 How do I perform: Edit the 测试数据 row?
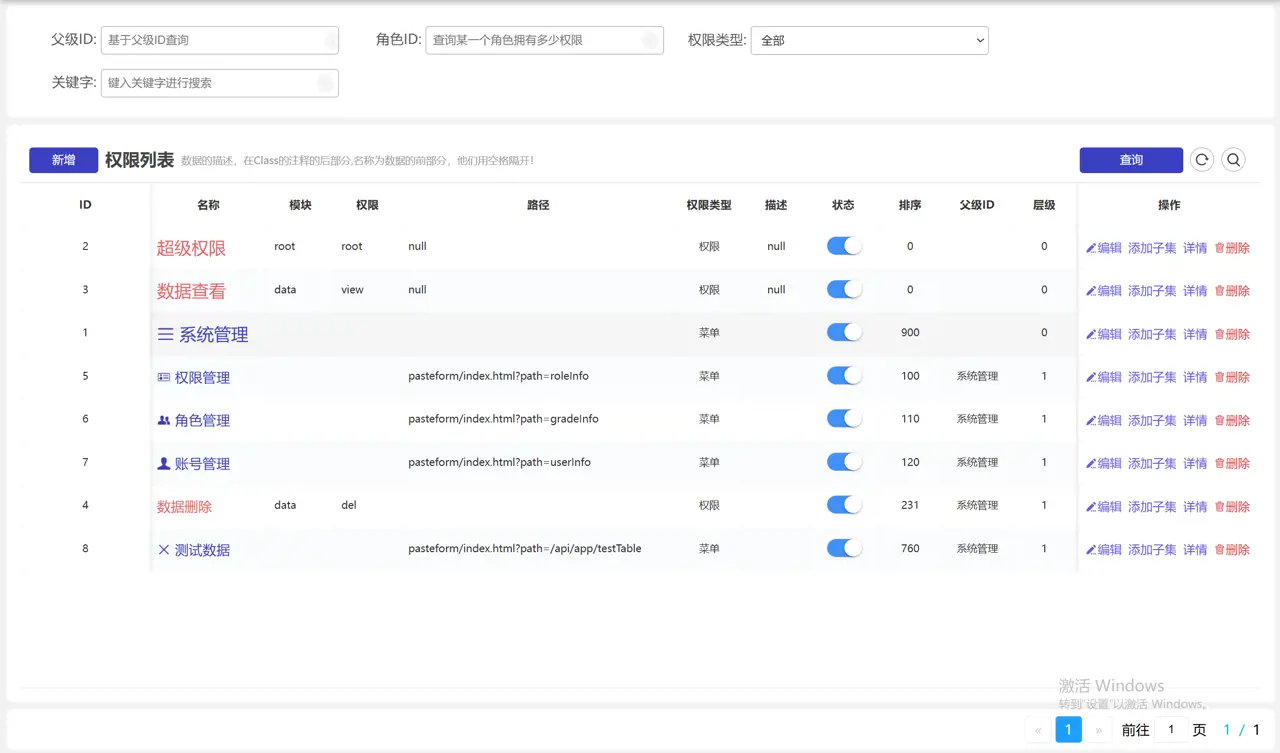(x=1104, y=550)
